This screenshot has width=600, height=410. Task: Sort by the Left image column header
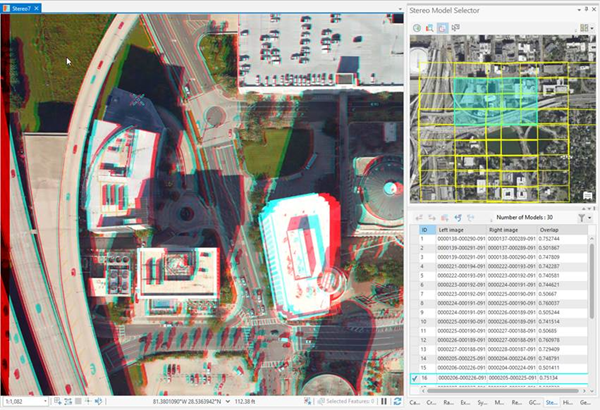coord(451,229)
